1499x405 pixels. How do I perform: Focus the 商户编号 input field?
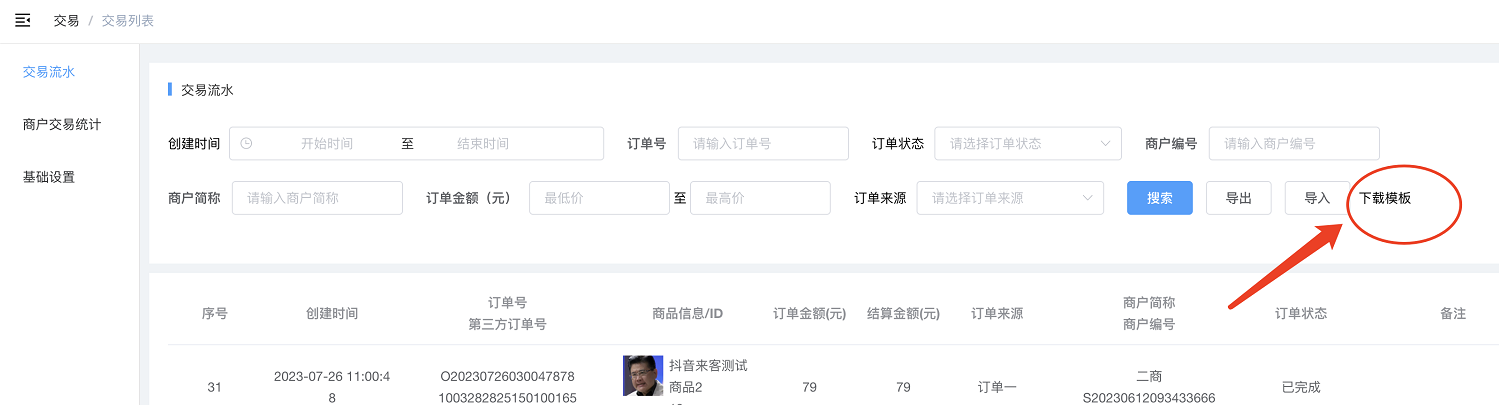(1294, 143)
